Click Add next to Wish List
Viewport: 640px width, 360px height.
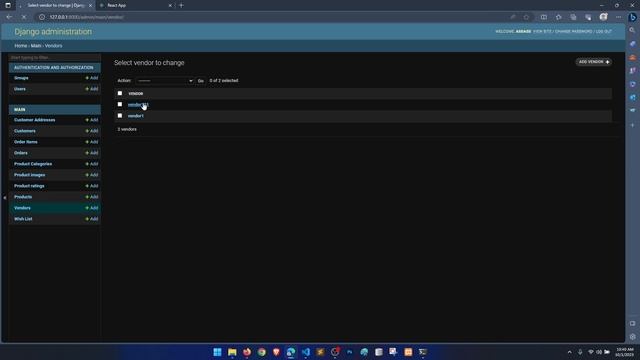pos(92,219)
